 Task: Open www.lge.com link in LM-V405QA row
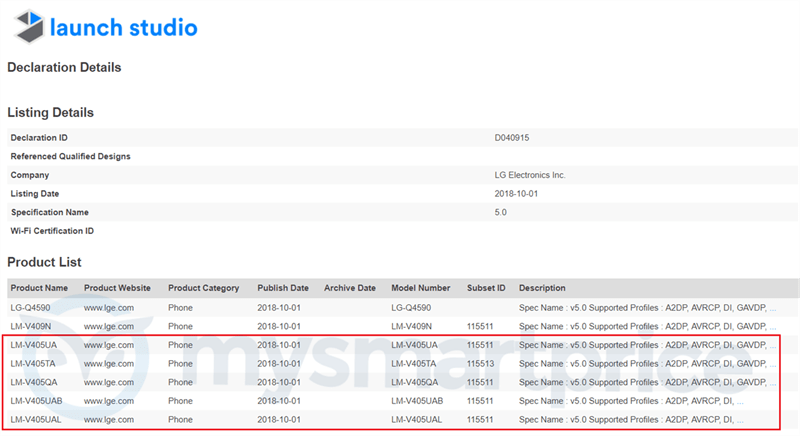(x=109, y=382)
